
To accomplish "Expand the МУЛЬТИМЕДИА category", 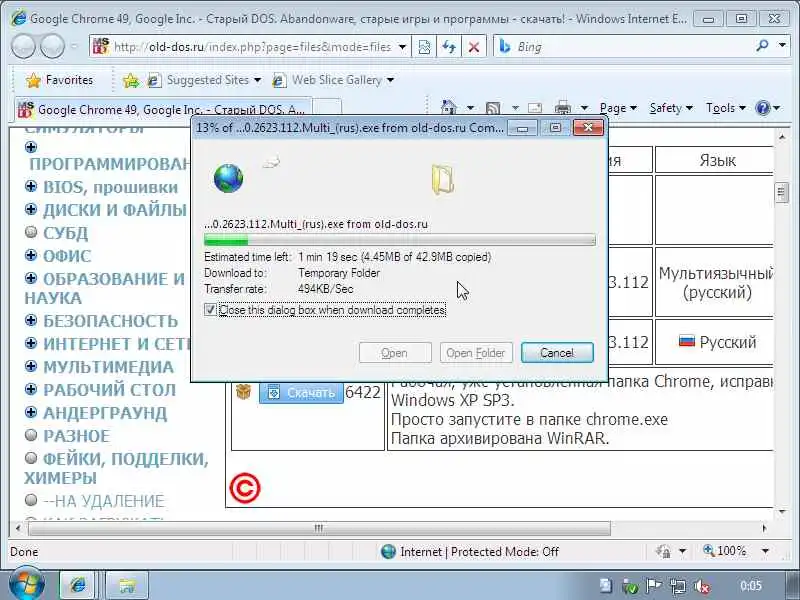I will 31,366.
